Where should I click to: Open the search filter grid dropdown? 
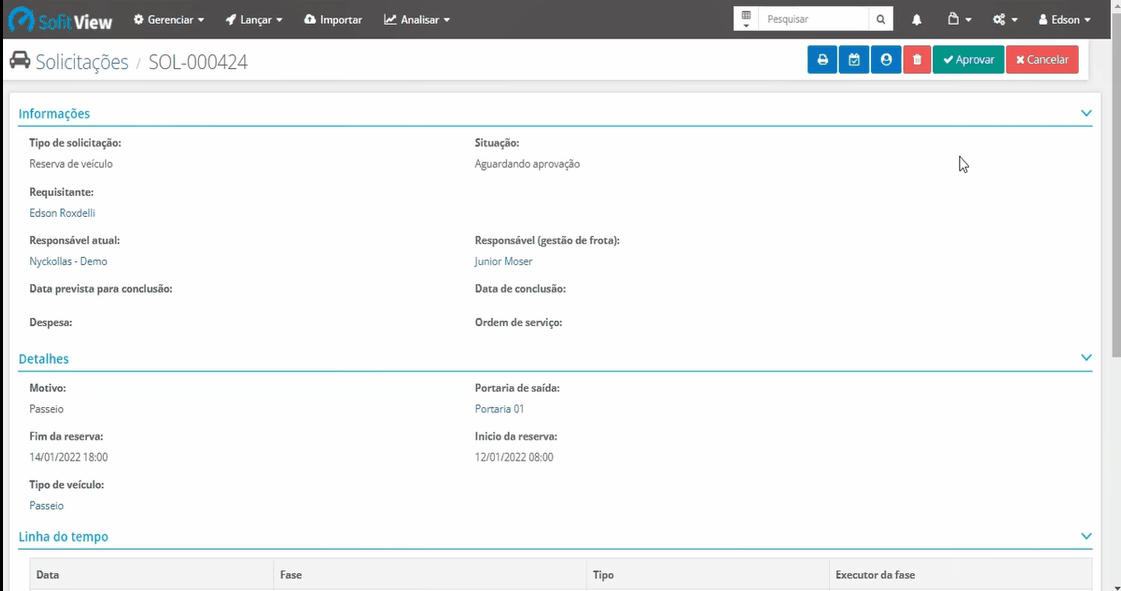pos(746,19)
